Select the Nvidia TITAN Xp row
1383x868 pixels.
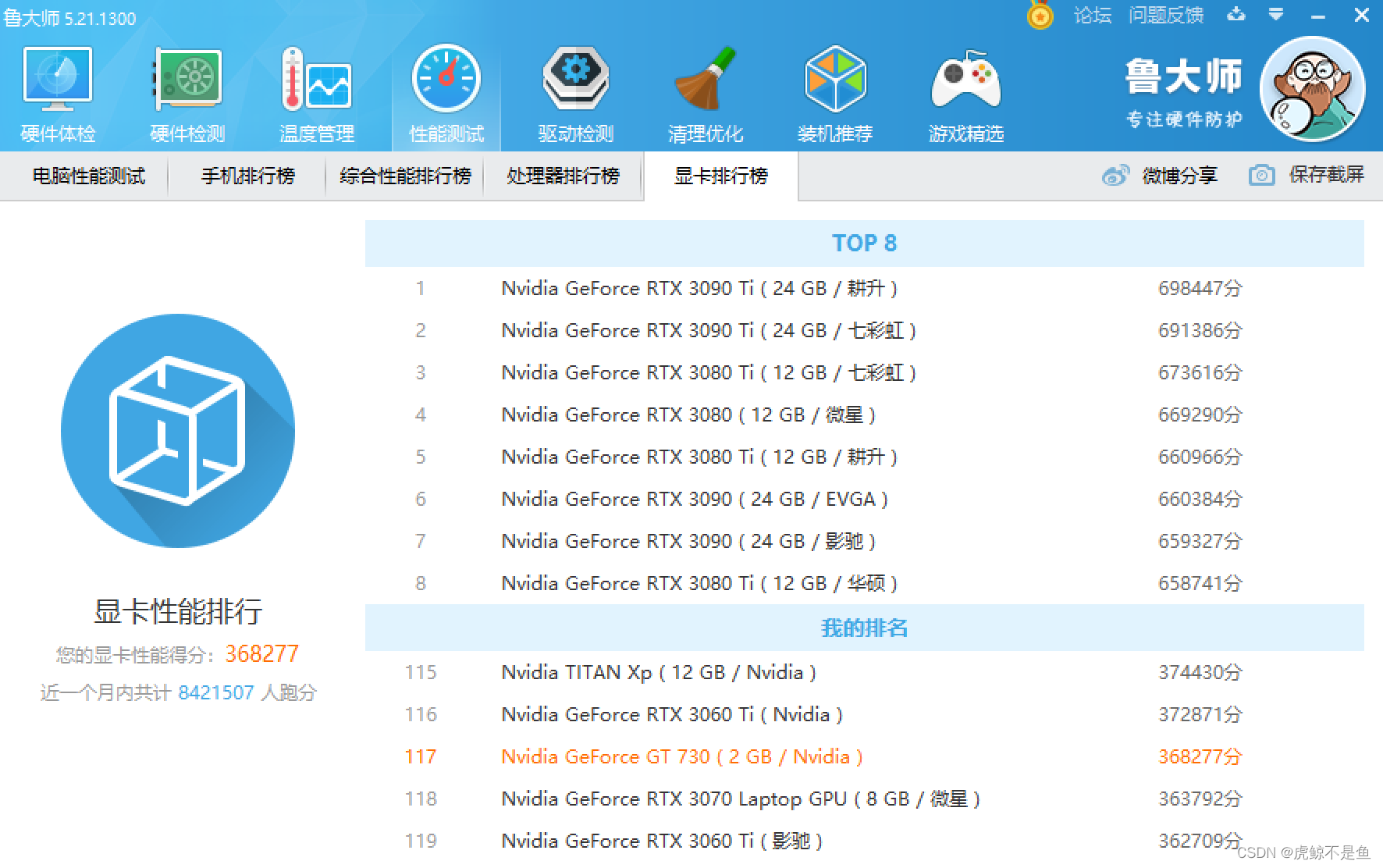tap(865, 672)
